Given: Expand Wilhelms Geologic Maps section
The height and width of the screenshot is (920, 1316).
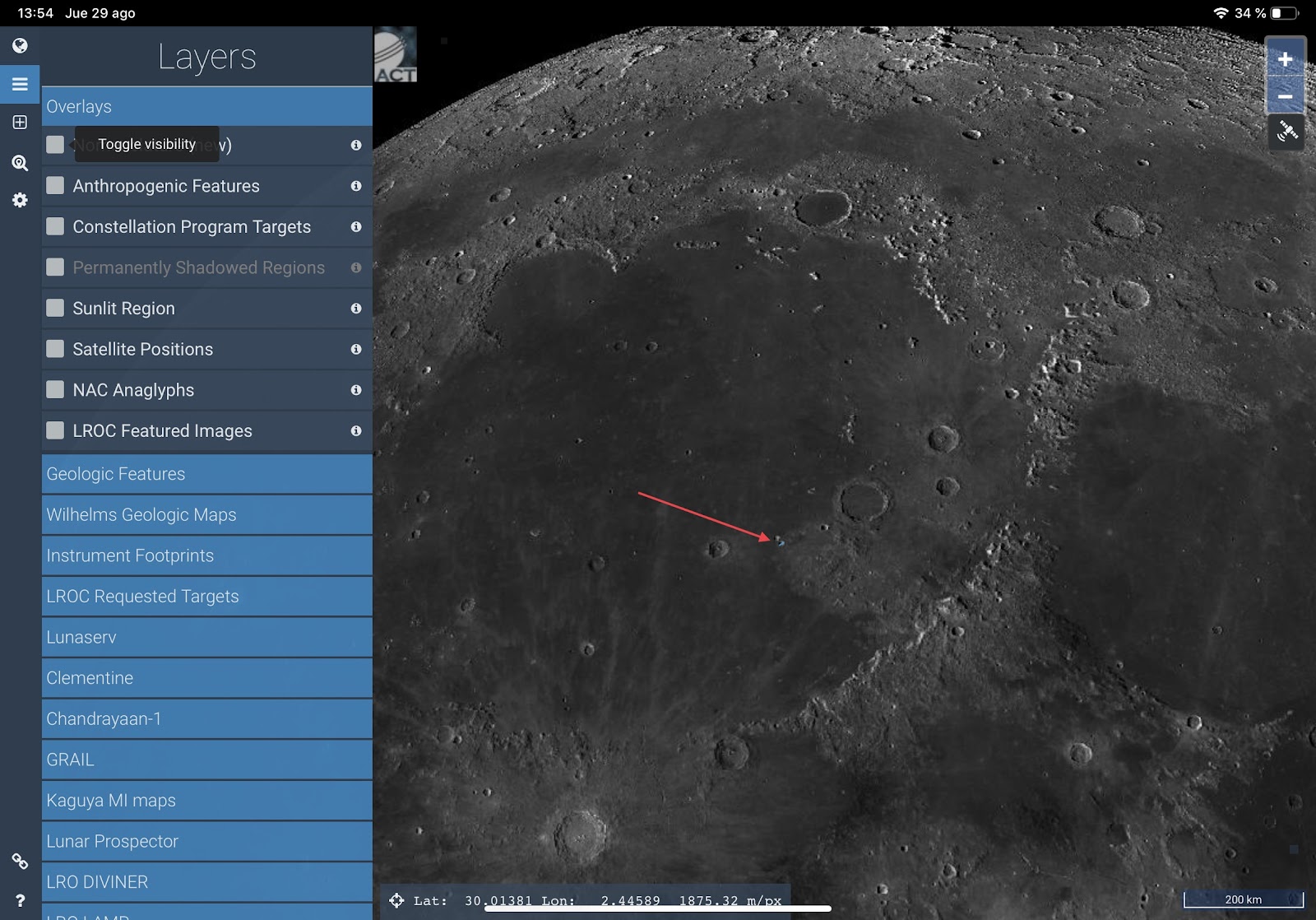Looking at the screenshot, I should coord(207,514).
